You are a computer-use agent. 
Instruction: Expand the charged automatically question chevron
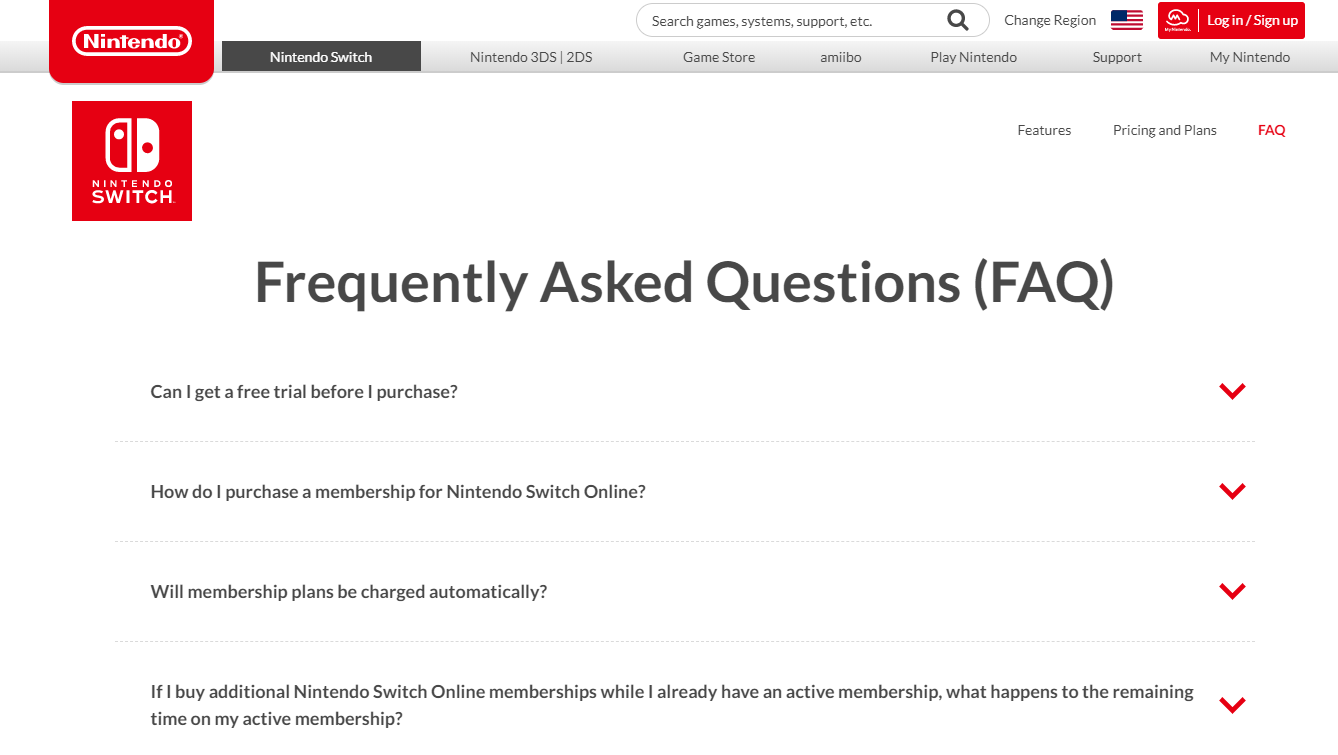(x=1232, y=591)
